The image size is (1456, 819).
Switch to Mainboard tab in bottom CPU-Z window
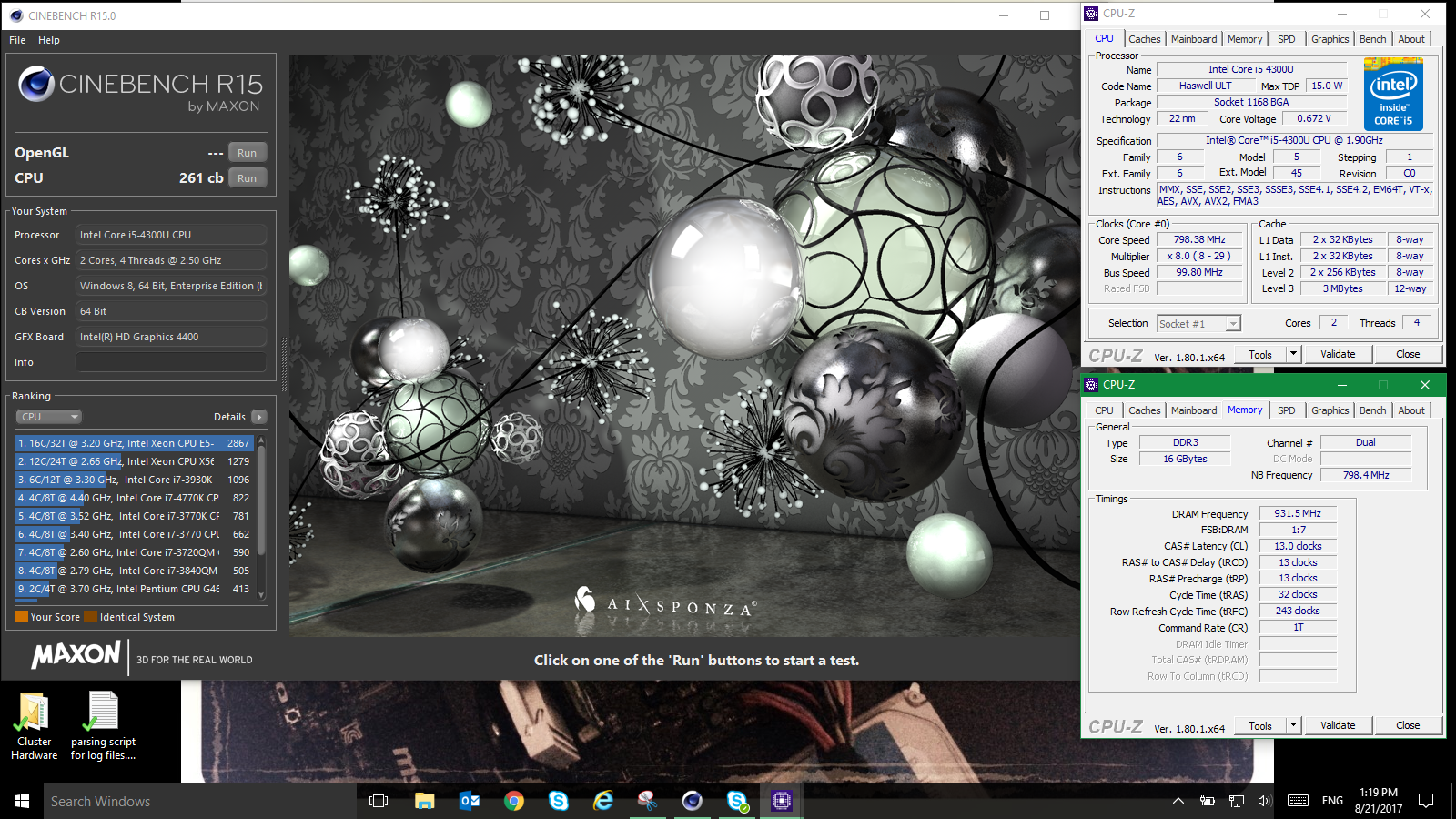tap(1194, 410)
